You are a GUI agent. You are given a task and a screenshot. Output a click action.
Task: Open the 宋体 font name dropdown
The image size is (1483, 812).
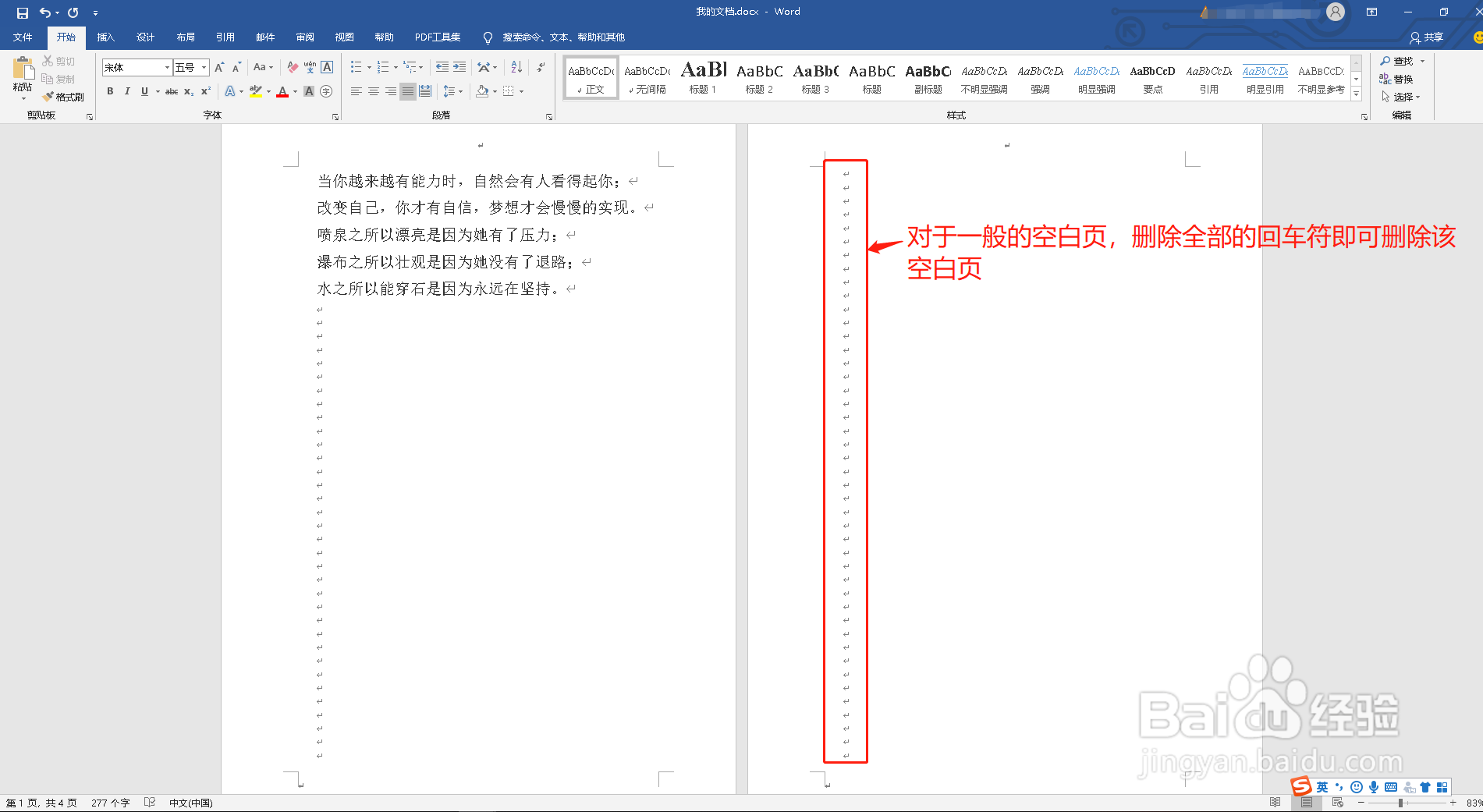click(166, 67)
